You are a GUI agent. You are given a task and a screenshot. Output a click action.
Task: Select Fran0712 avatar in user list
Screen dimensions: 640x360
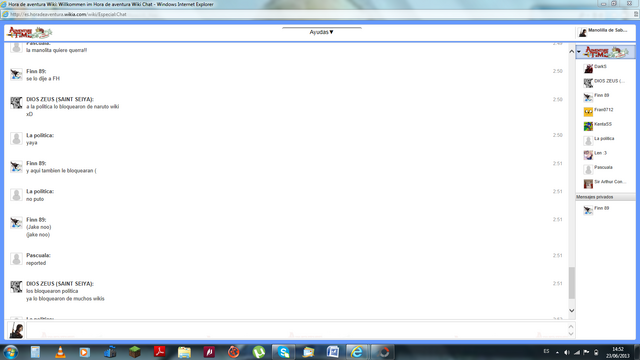588,111
